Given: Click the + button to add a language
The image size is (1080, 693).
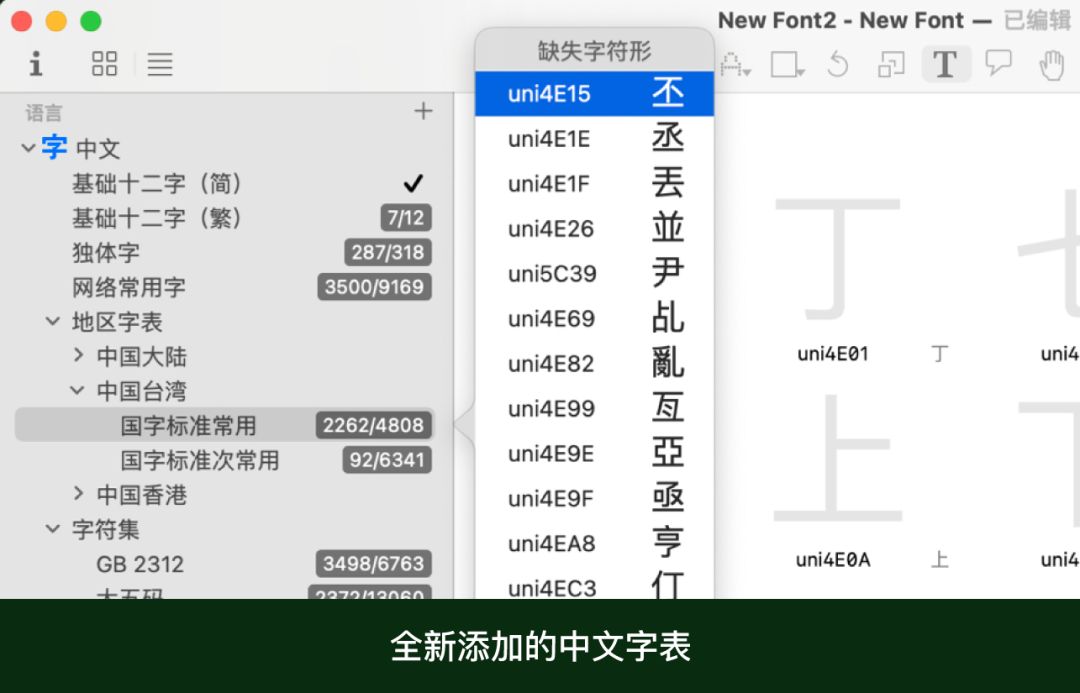Looking at the screenshot, I should click(422, 110).
